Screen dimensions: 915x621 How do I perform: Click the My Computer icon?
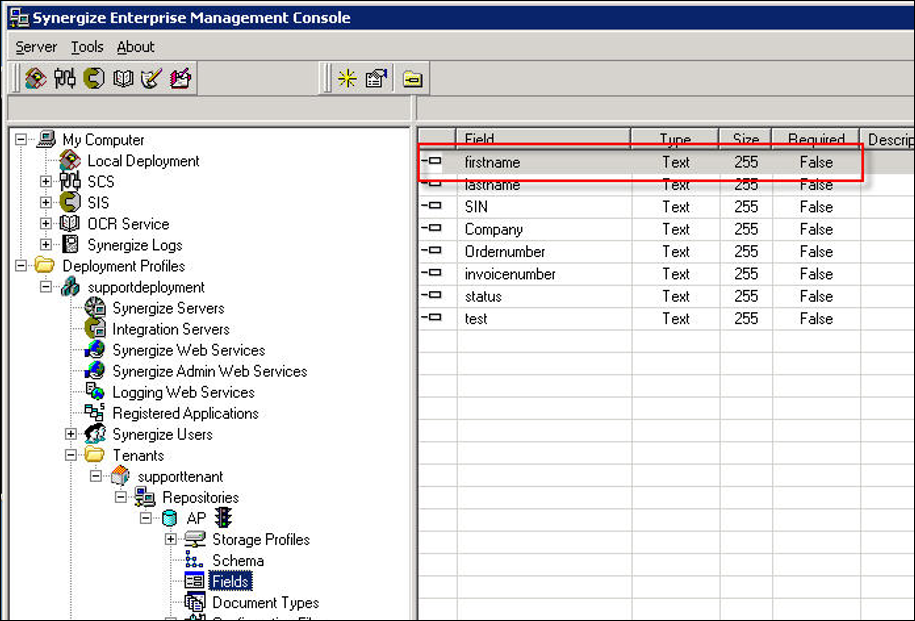click(x=46, y=139)
